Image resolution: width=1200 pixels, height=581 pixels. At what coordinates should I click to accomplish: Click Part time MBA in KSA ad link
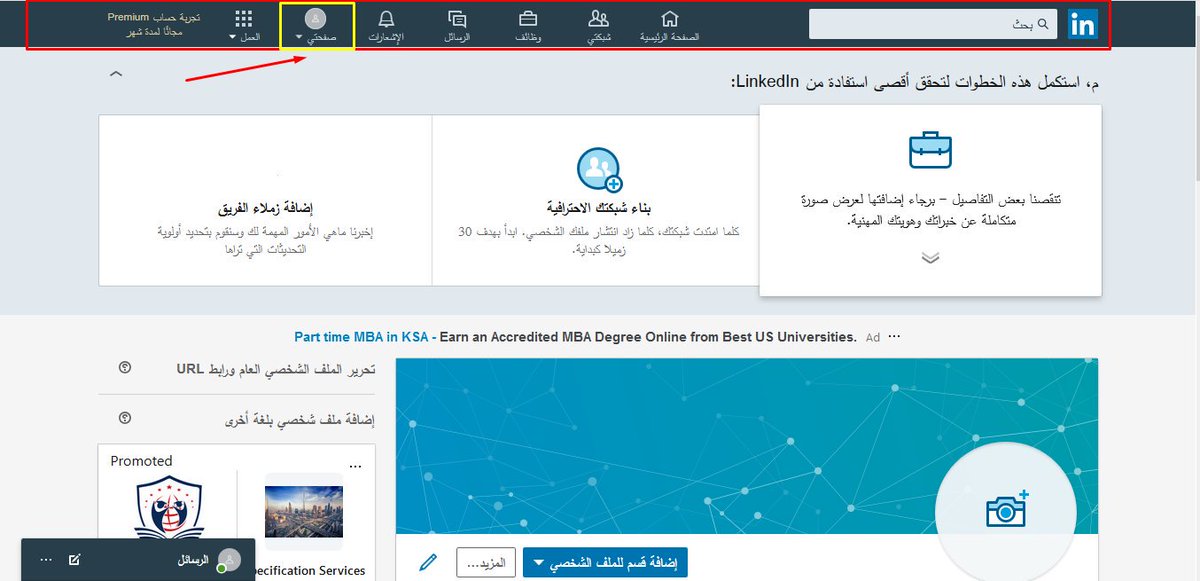click(361, 337)
